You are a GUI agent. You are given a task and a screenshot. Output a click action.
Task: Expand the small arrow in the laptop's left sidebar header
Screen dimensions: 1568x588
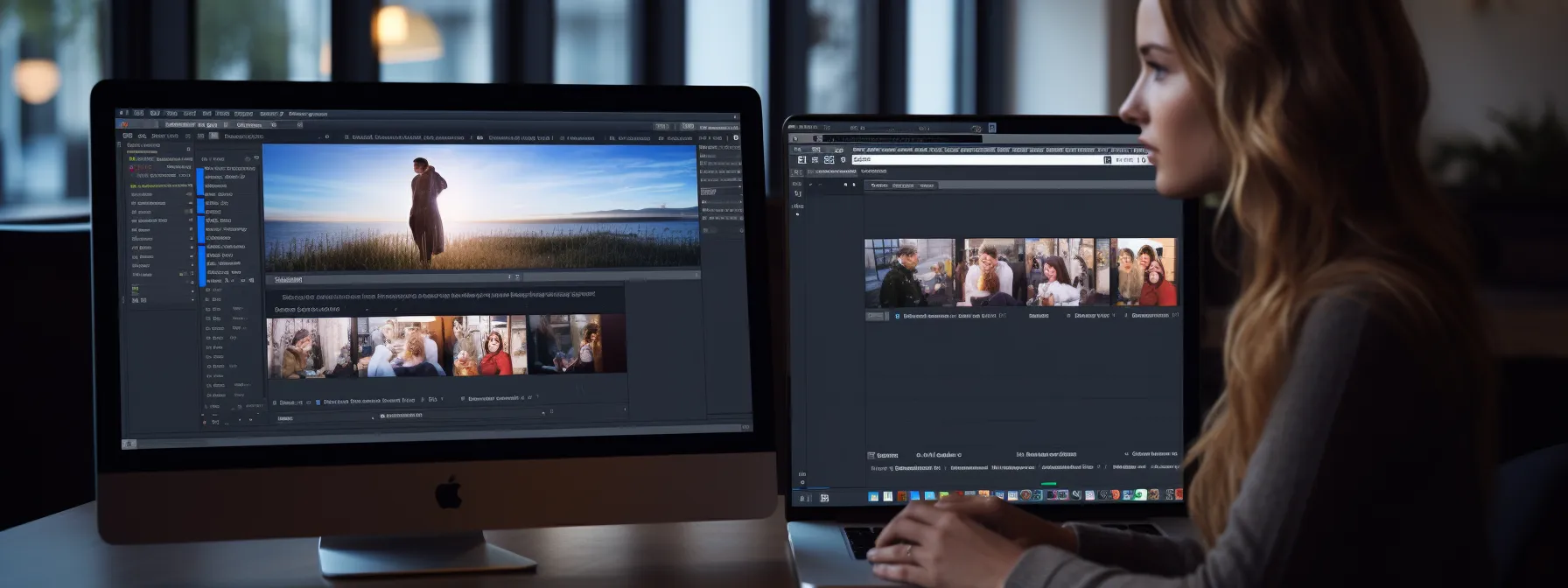coord(809,185)
